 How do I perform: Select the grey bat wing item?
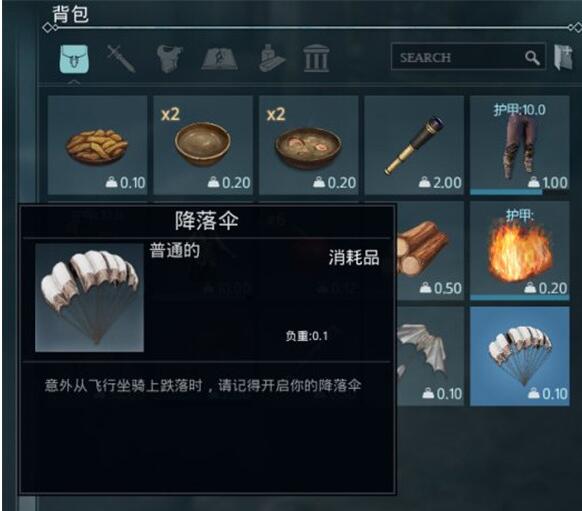pyautogui.click(x=430, y=356)
